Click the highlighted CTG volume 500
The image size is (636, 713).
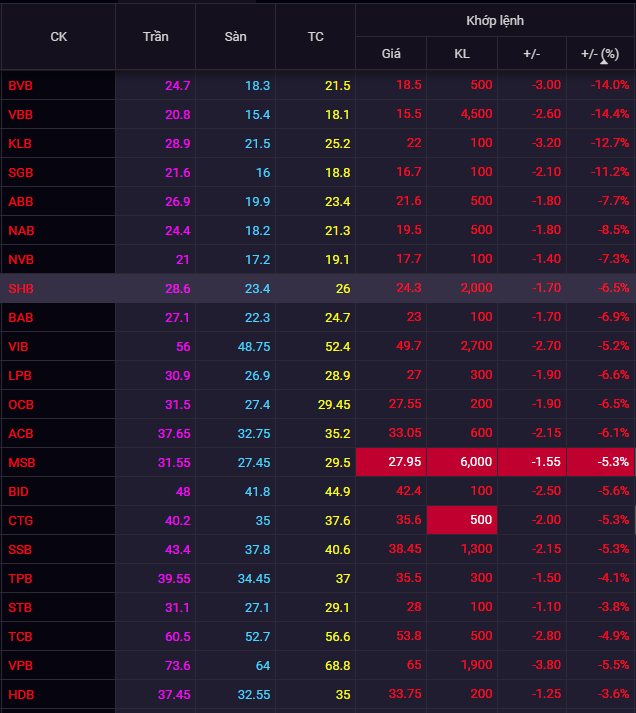[x=462, y=521]
